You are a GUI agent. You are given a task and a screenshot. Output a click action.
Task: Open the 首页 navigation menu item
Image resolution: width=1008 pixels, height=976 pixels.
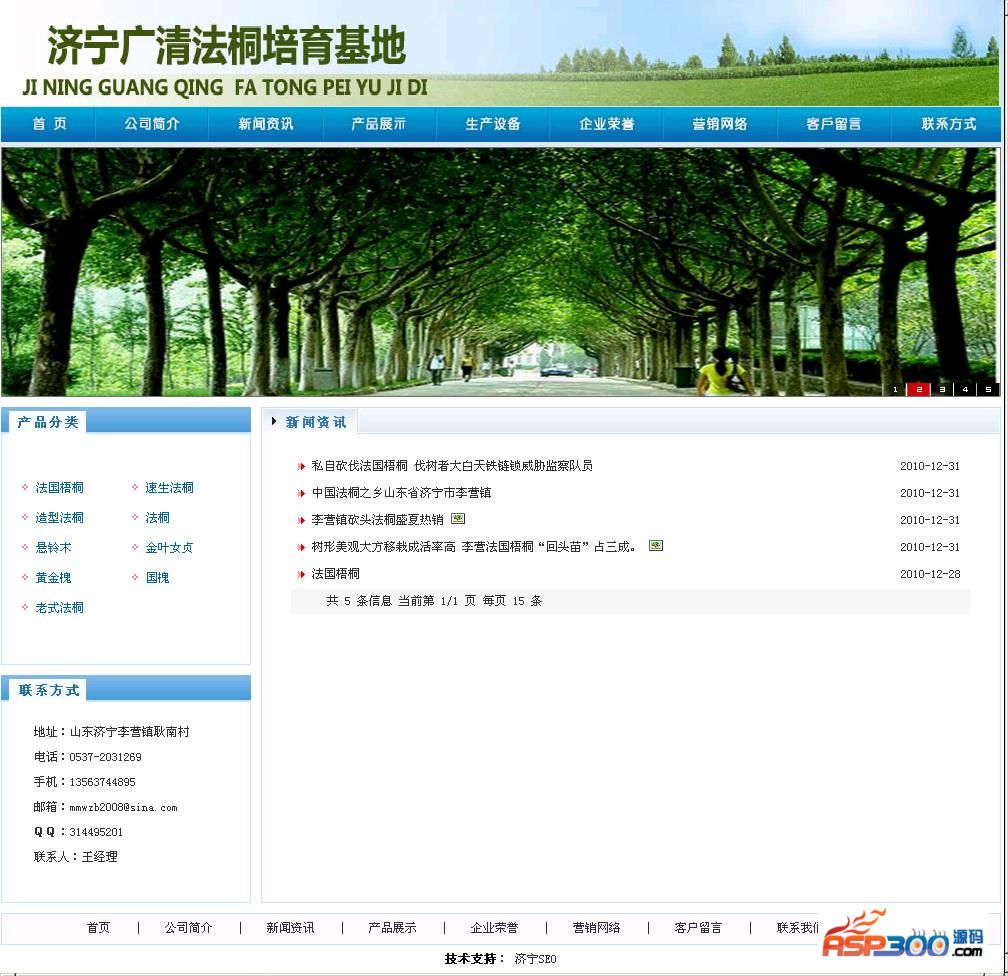click(x=50, y=124)
